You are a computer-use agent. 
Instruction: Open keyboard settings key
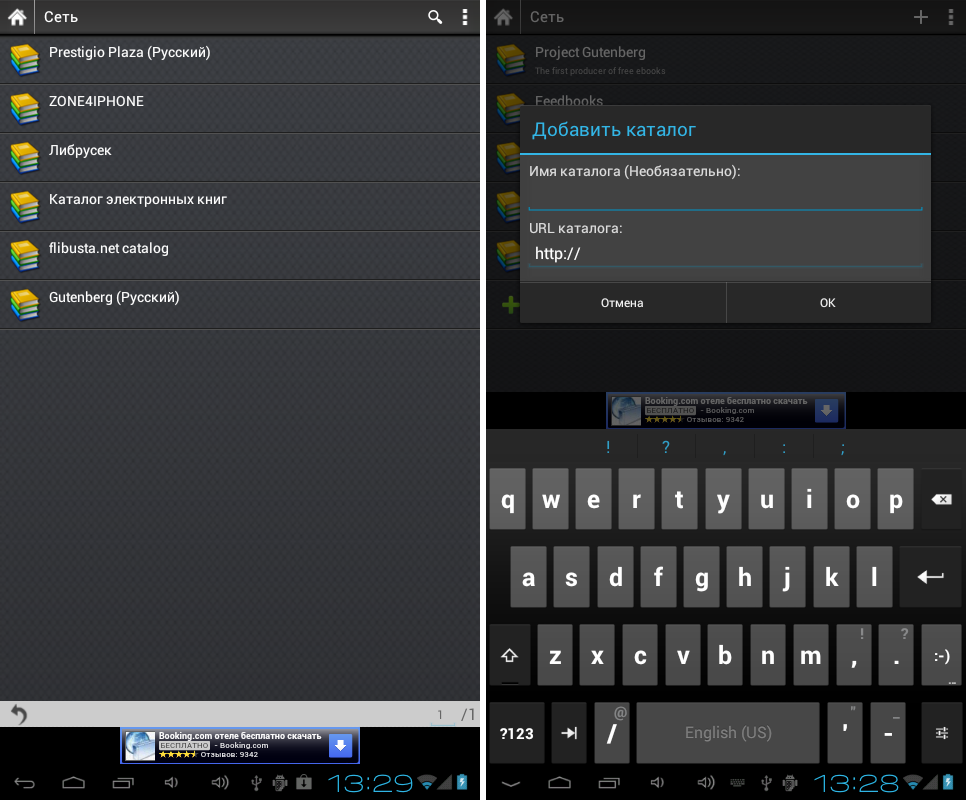pyautogui.click(x=942, y=733)
